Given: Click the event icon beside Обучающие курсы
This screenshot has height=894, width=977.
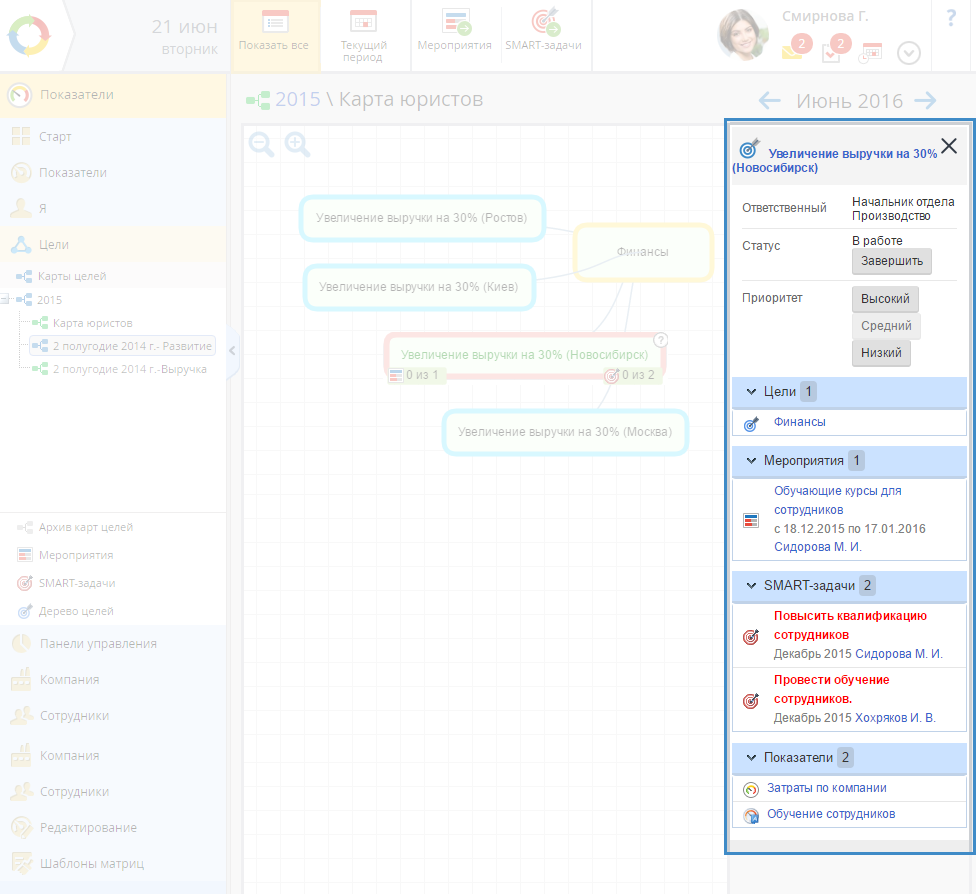Looking at the screenshot, I should pos(751,520).
